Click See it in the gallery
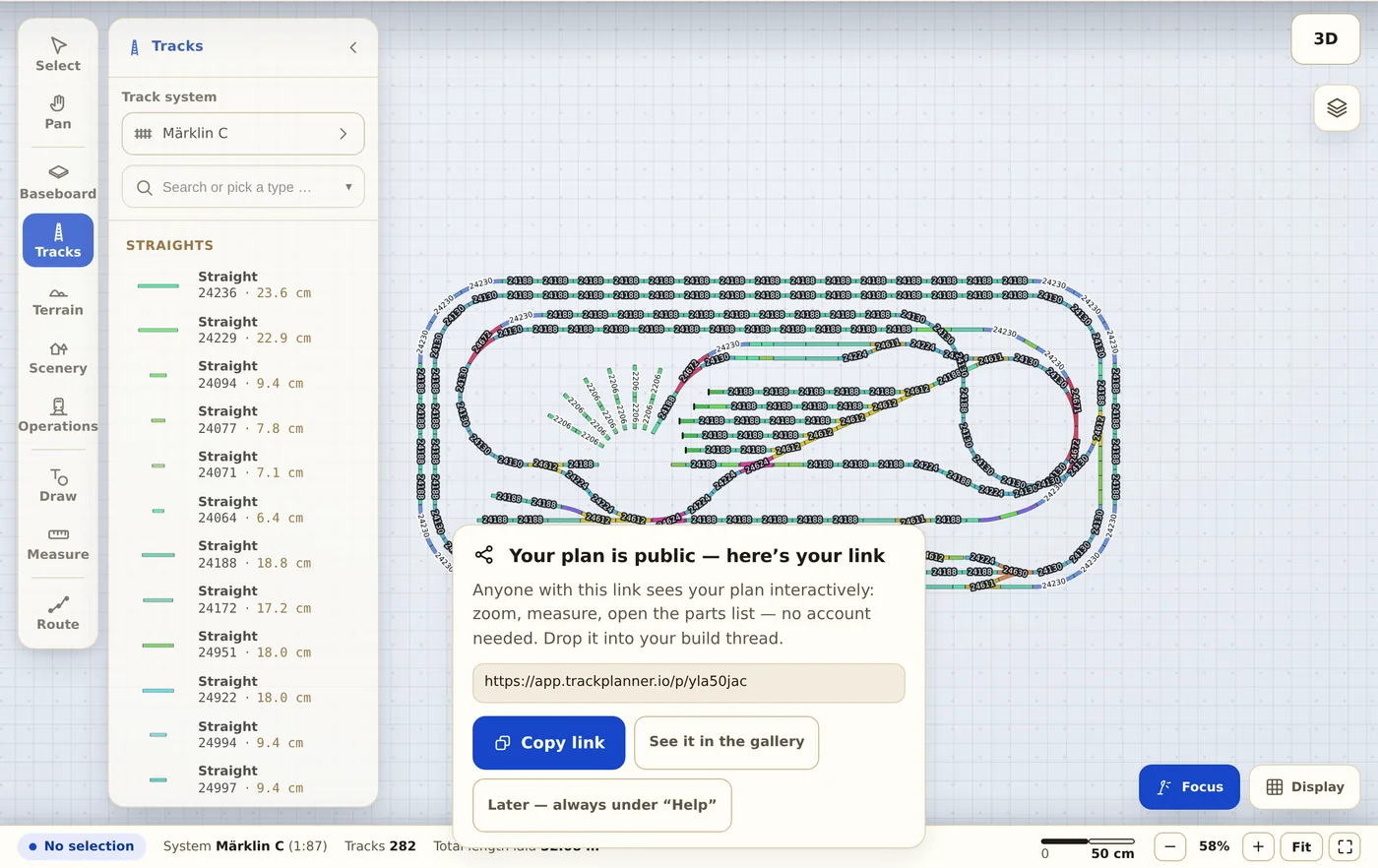1378x868 pixels. [x=726, y=743]
